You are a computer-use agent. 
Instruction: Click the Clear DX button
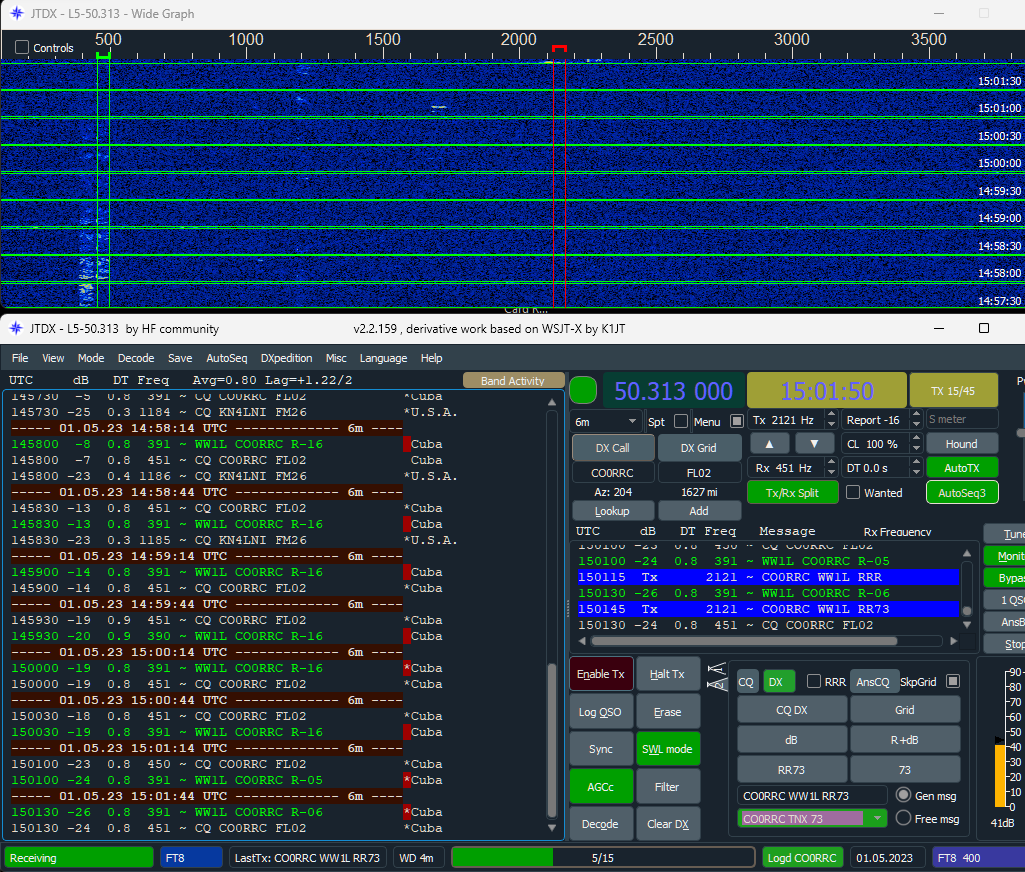(x=667, y=824)
